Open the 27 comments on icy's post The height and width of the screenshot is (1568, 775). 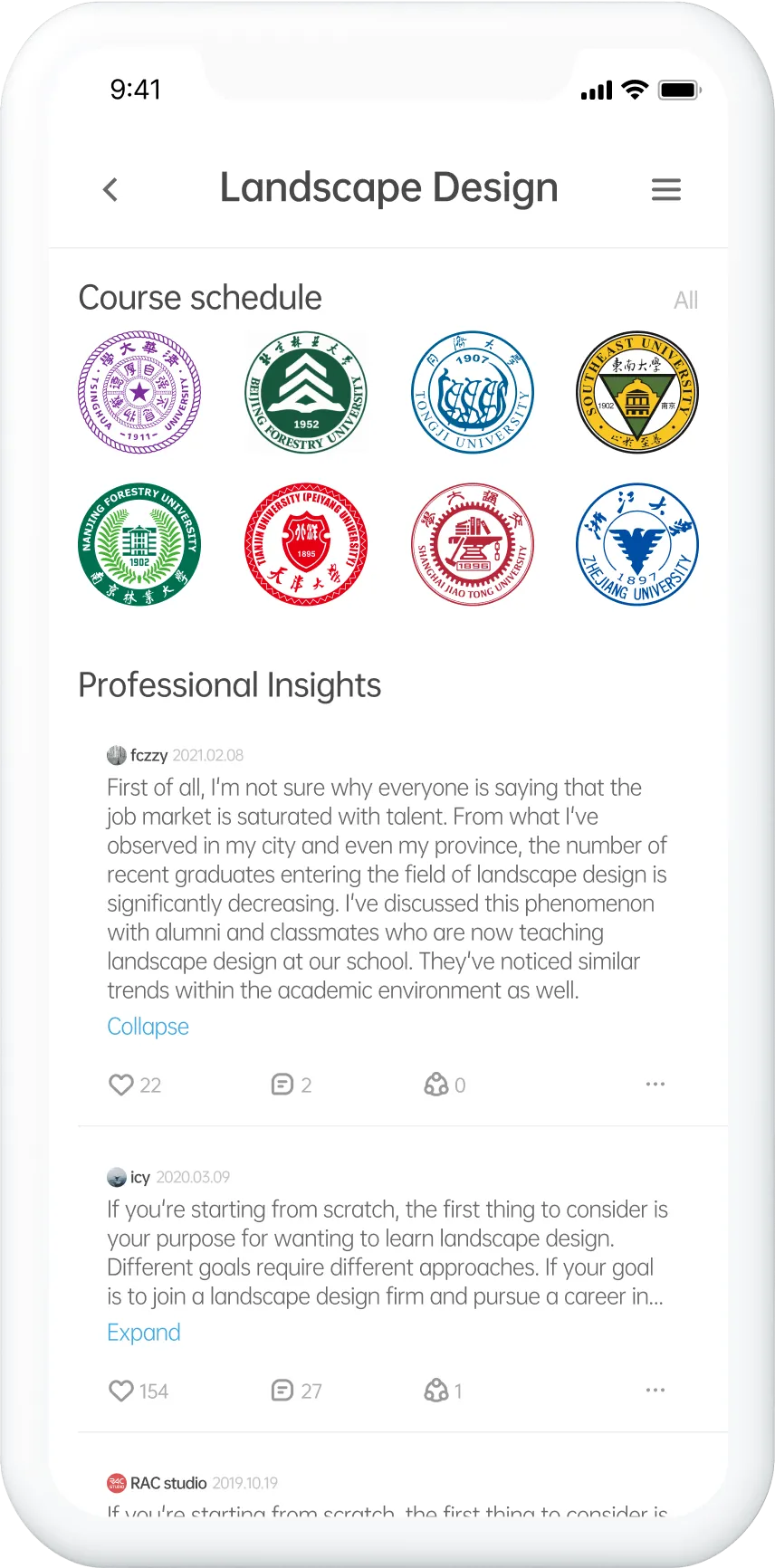click(282, 1391)
